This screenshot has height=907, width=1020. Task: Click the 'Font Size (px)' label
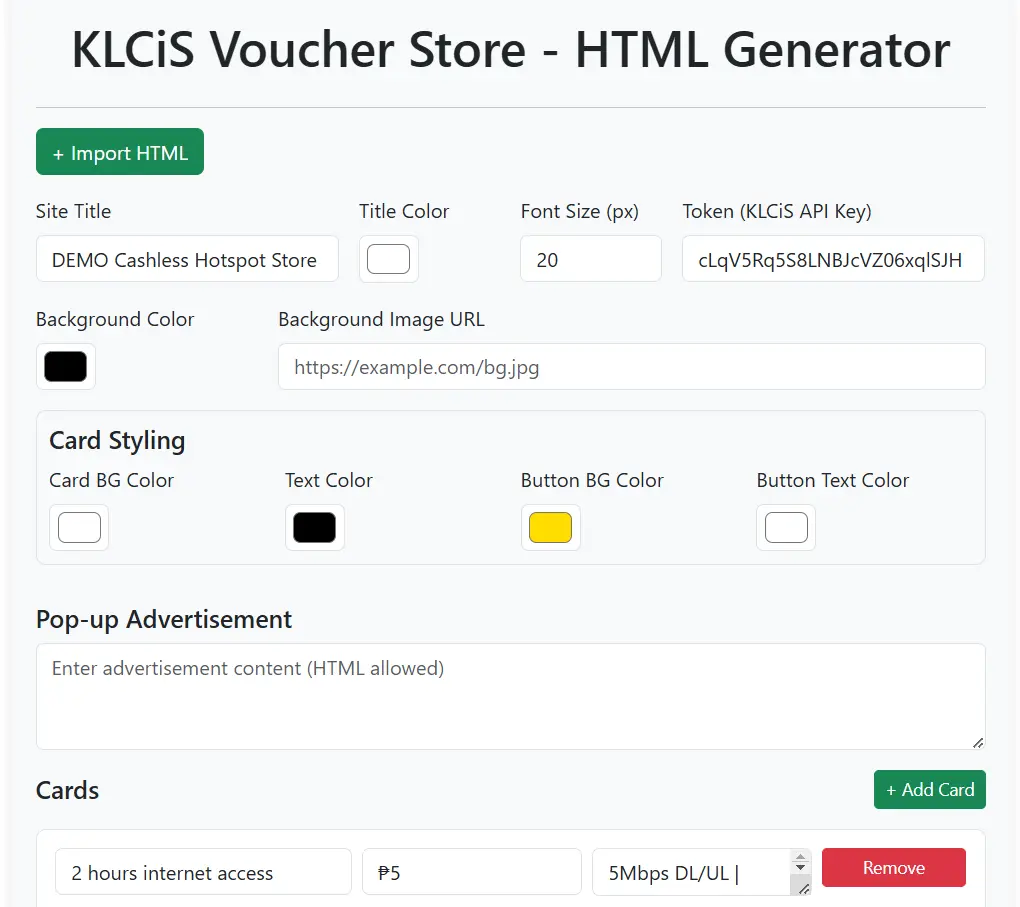(580, 211)
